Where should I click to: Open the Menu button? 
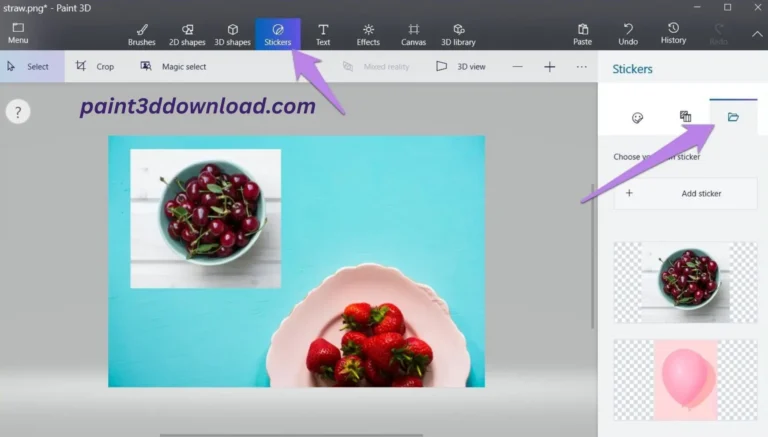[18, 33]
